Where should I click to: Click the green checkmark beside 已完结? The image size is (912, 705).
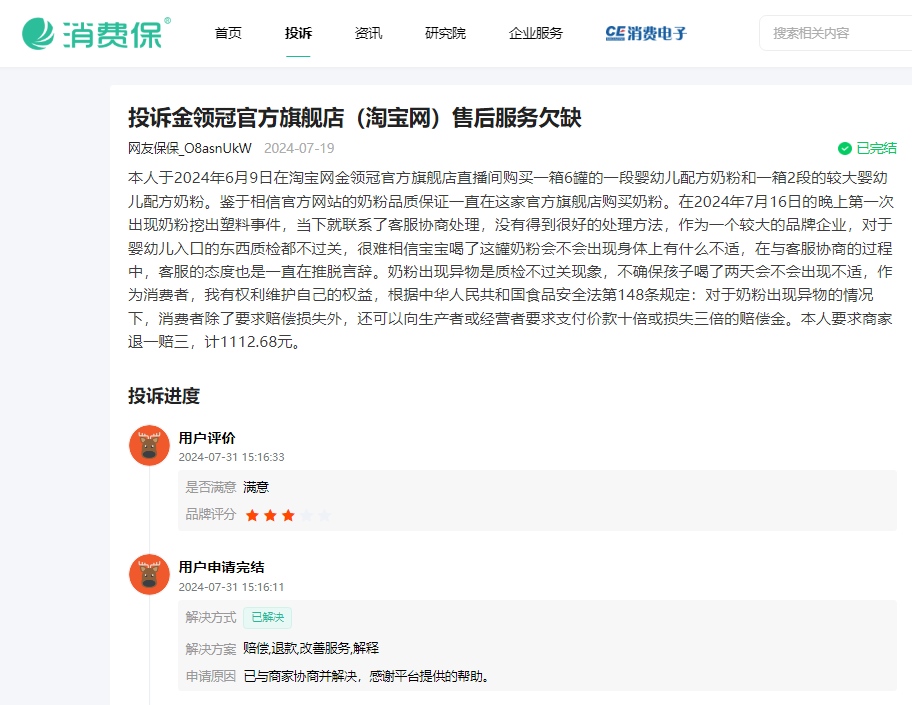pos(845,146)
